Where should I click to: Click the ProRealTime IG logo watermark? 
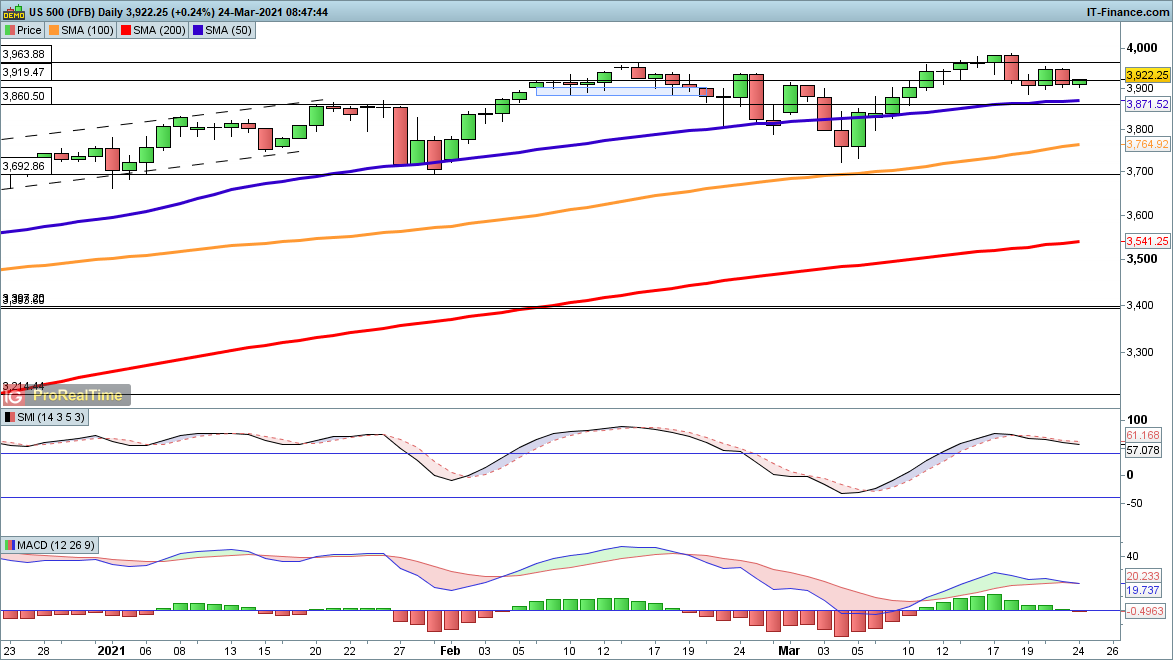click(65, 395)
